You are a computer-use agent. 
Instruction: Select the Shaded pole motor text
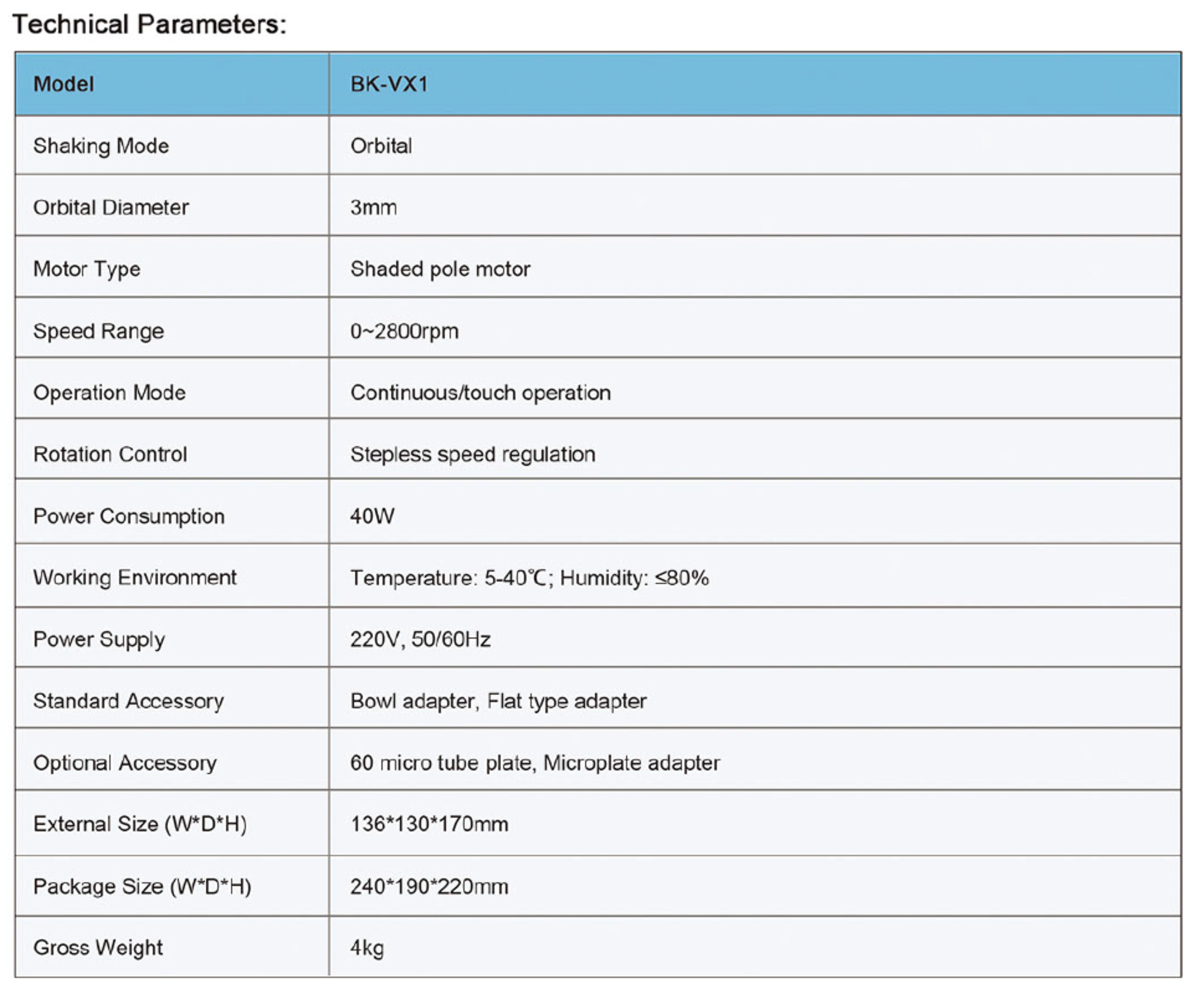click(x=440, y=269)
